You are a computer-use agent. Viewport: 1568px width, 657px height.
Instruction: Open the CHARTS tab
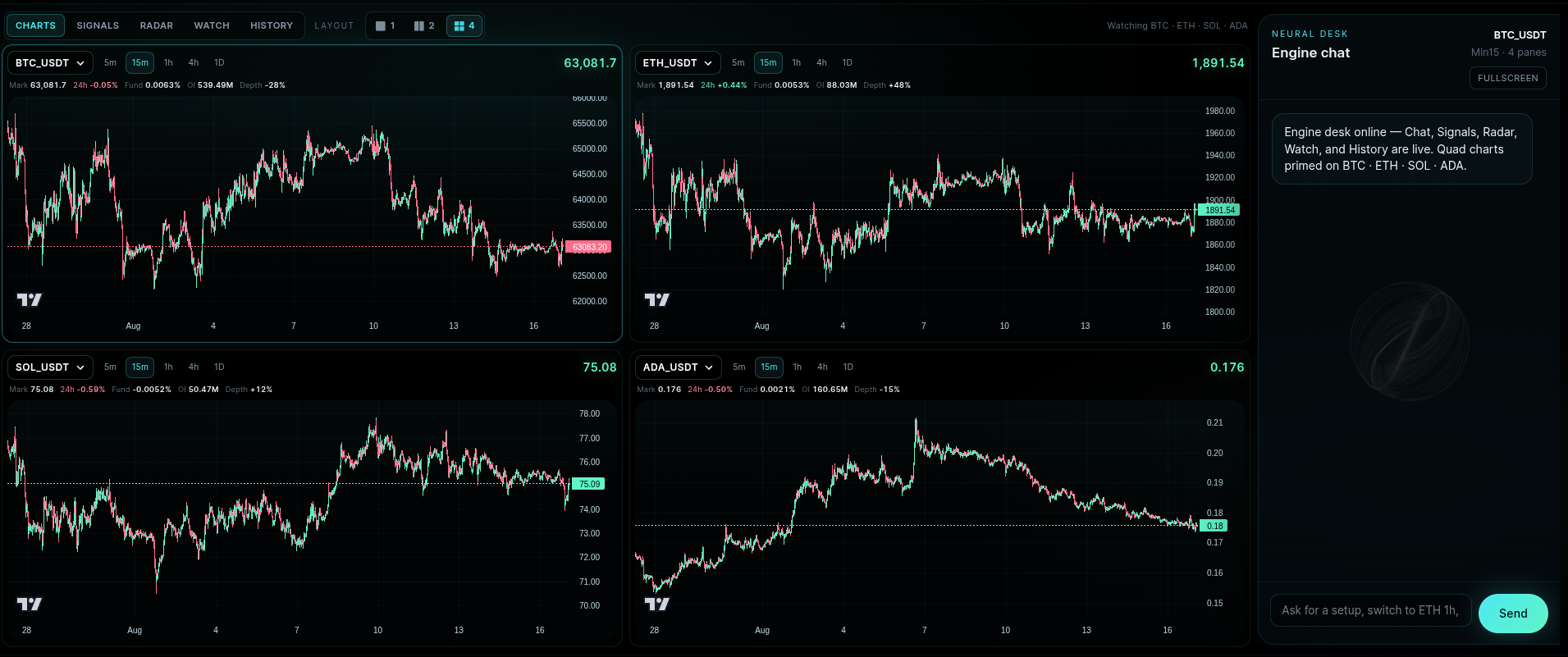click(35, 25)
